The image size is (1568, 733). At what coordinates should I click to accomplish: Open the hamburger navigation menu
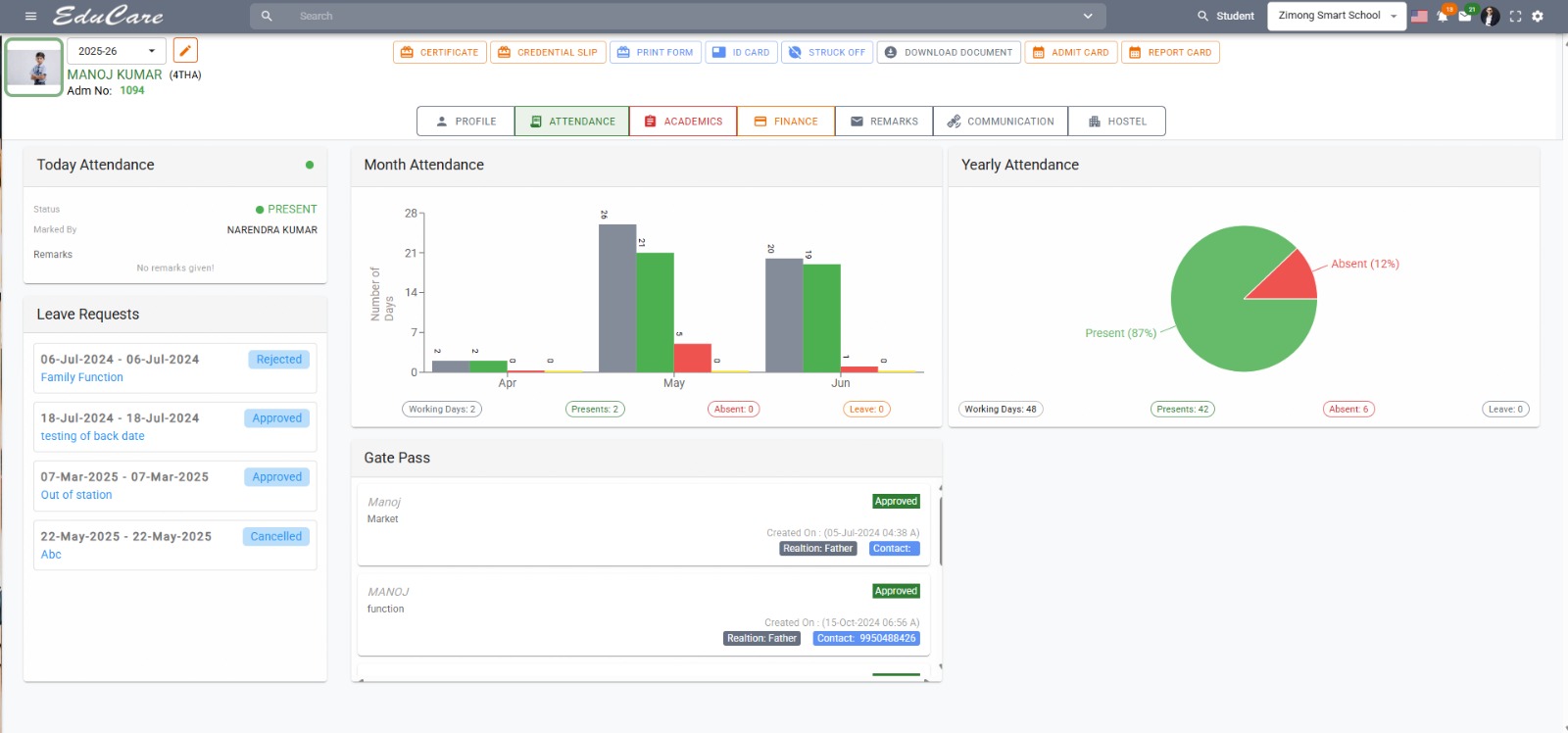(30, 16)
